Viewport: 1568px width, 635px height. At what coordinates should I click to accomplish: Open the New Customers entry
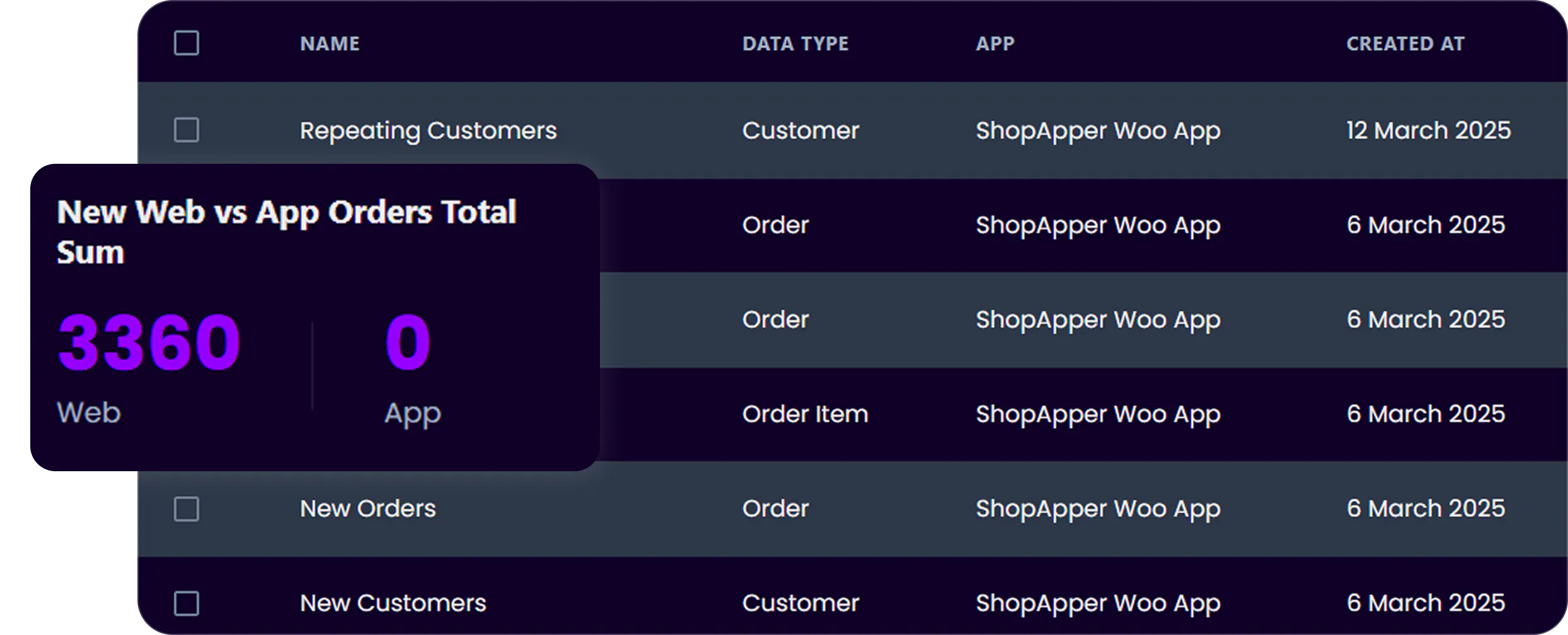tap(393, 603)
